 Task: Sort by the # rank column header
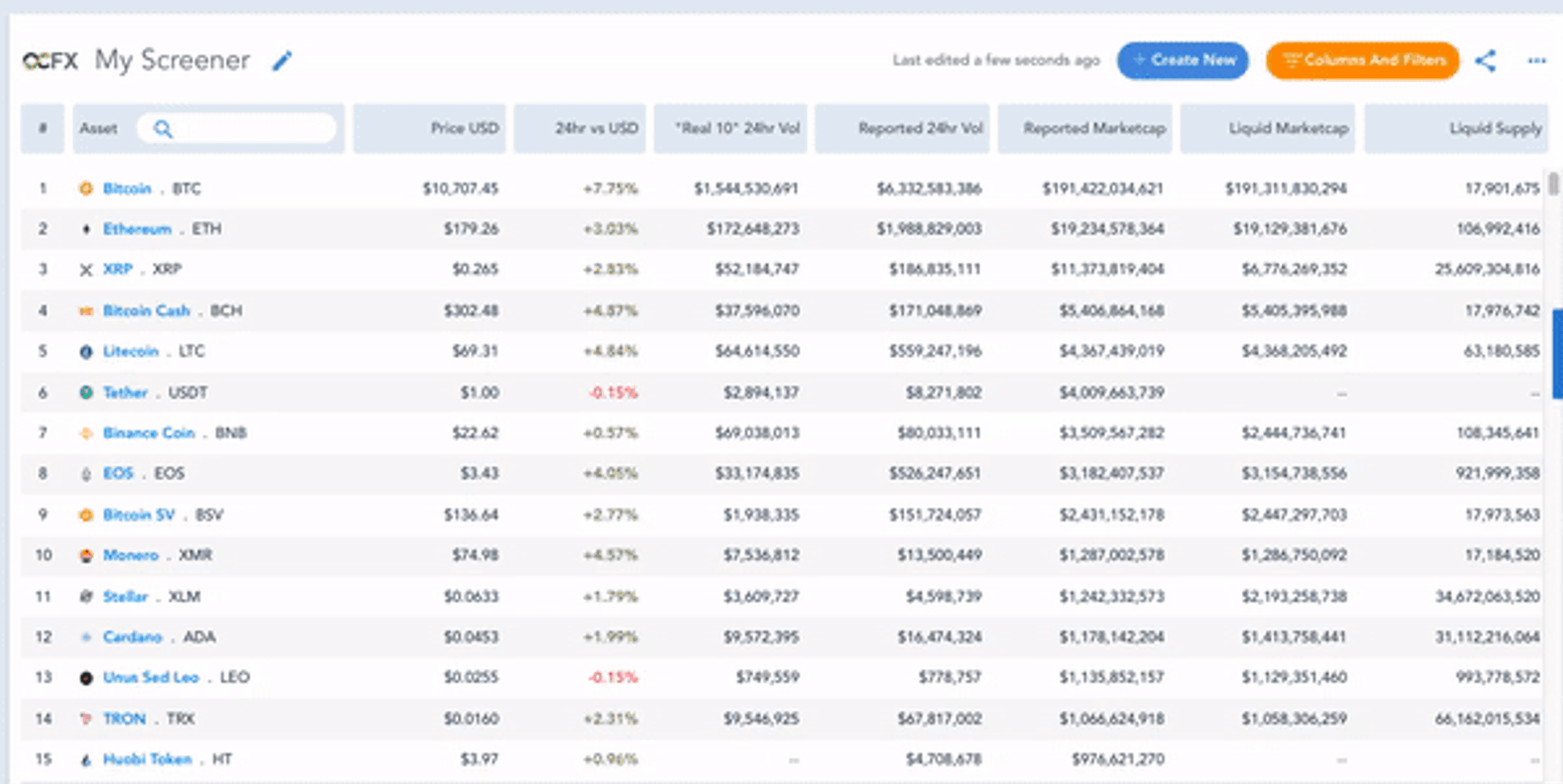point(42,128)
